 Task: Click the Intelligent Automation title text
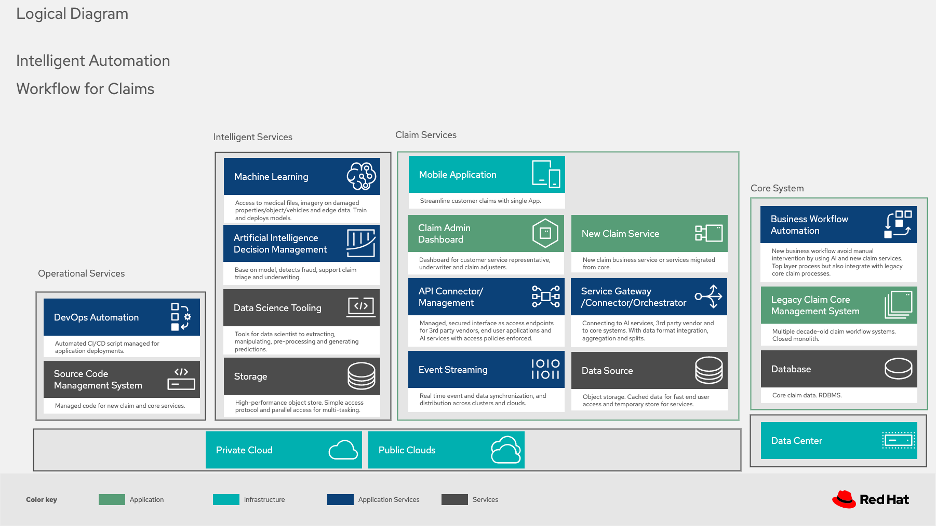(93, 61)
